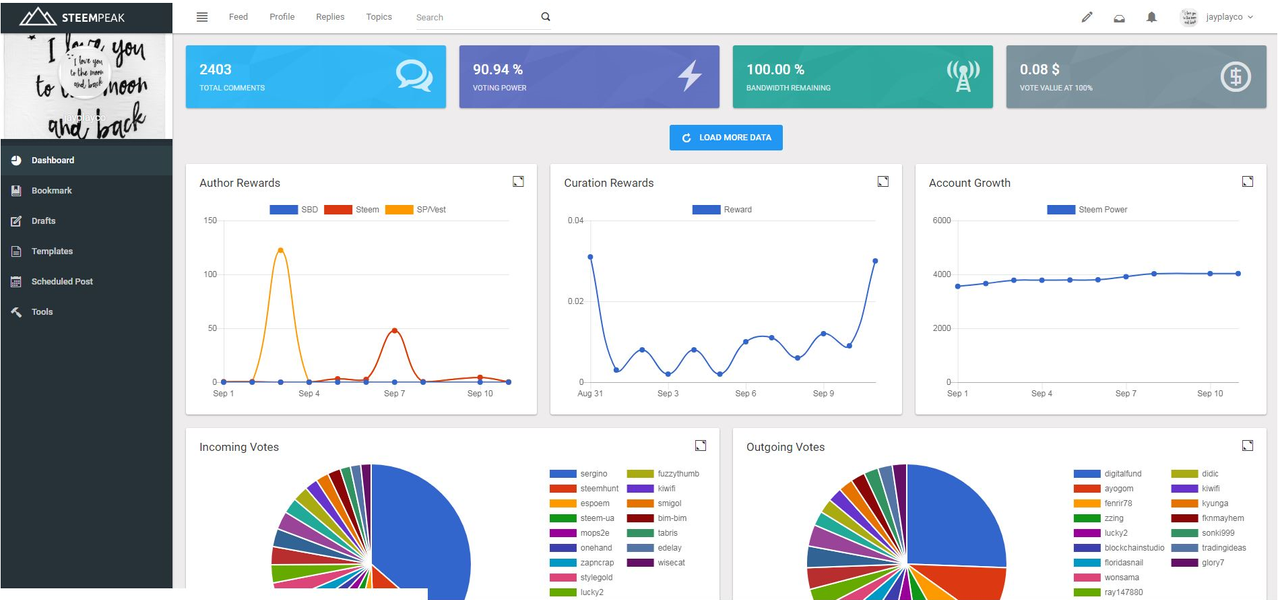Click the pencil compose post icon

(1087, 17)
